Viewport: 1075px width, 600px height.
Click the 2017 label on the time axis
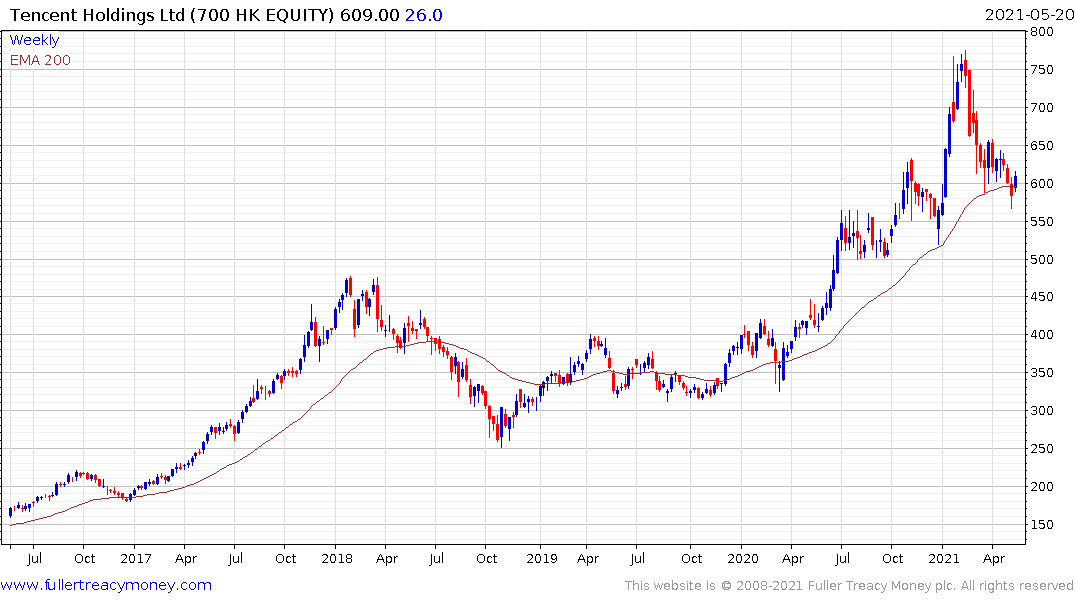[136, 558]
